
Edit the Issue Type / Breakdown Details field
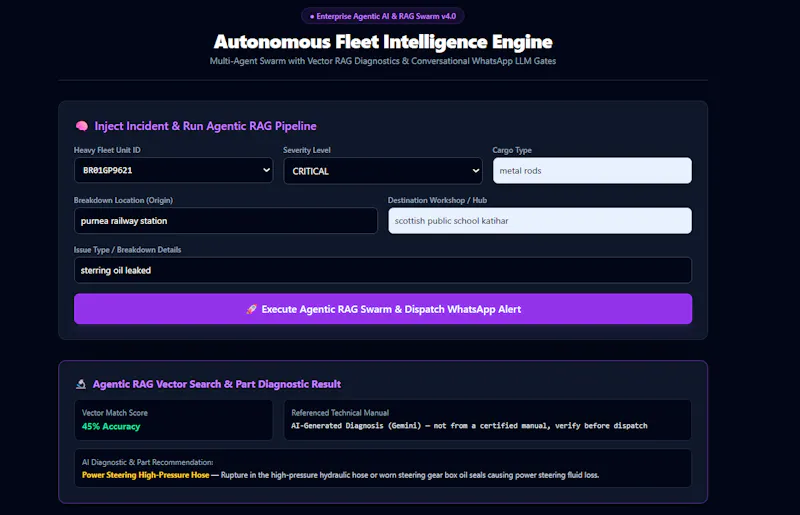point(383,270)
